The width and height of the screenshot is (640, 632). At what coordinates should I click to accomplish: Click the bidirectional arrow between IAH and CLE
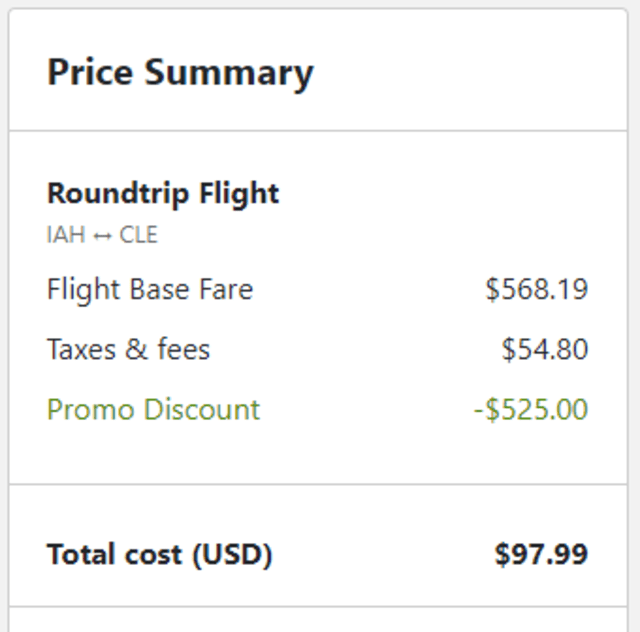click(103, 236)
